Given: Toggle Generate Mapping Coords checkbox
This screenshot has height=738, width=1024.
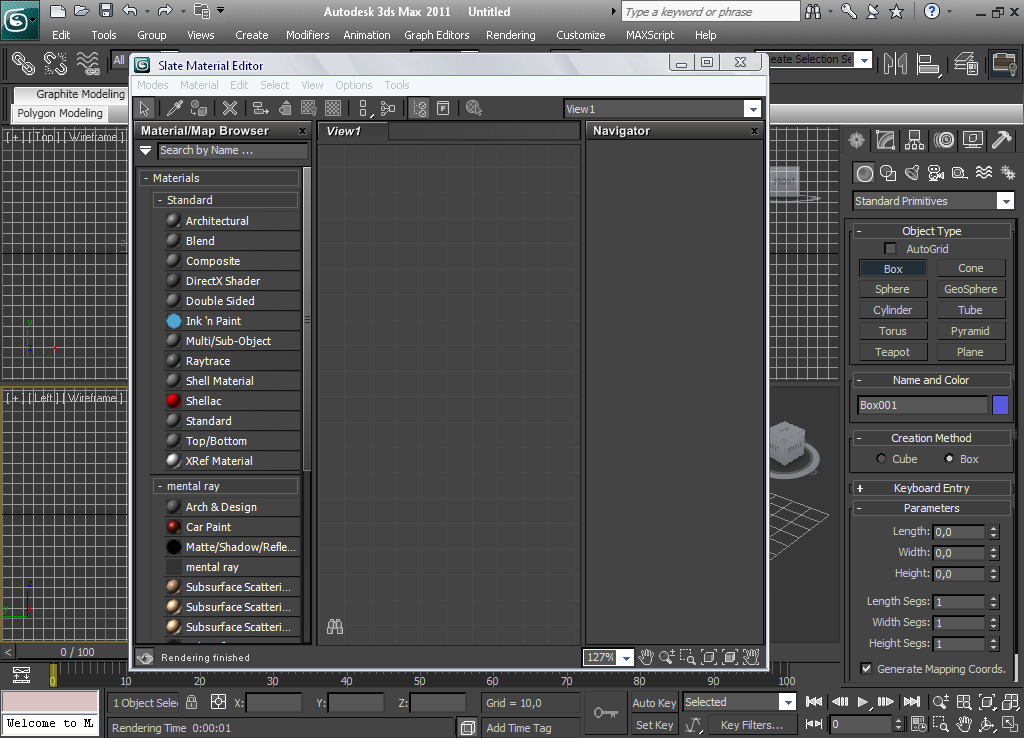Looking at the screenshot, I should tap(866, 668).
